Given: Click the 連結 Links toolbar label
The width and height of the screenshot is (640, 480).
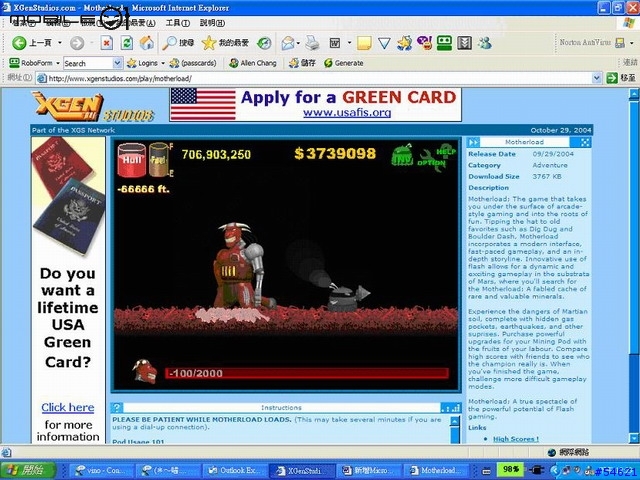Looking at the screenshot, I should coord(630,62).
